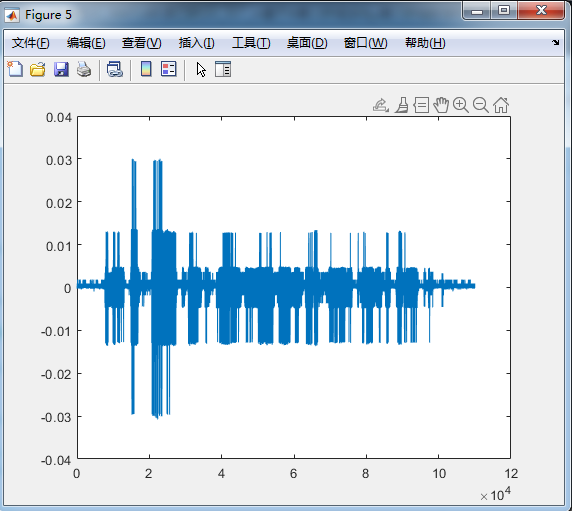Open the Property Inspector panel icon
The height and width of the screenshot is (511, 572).
(223, 69)
